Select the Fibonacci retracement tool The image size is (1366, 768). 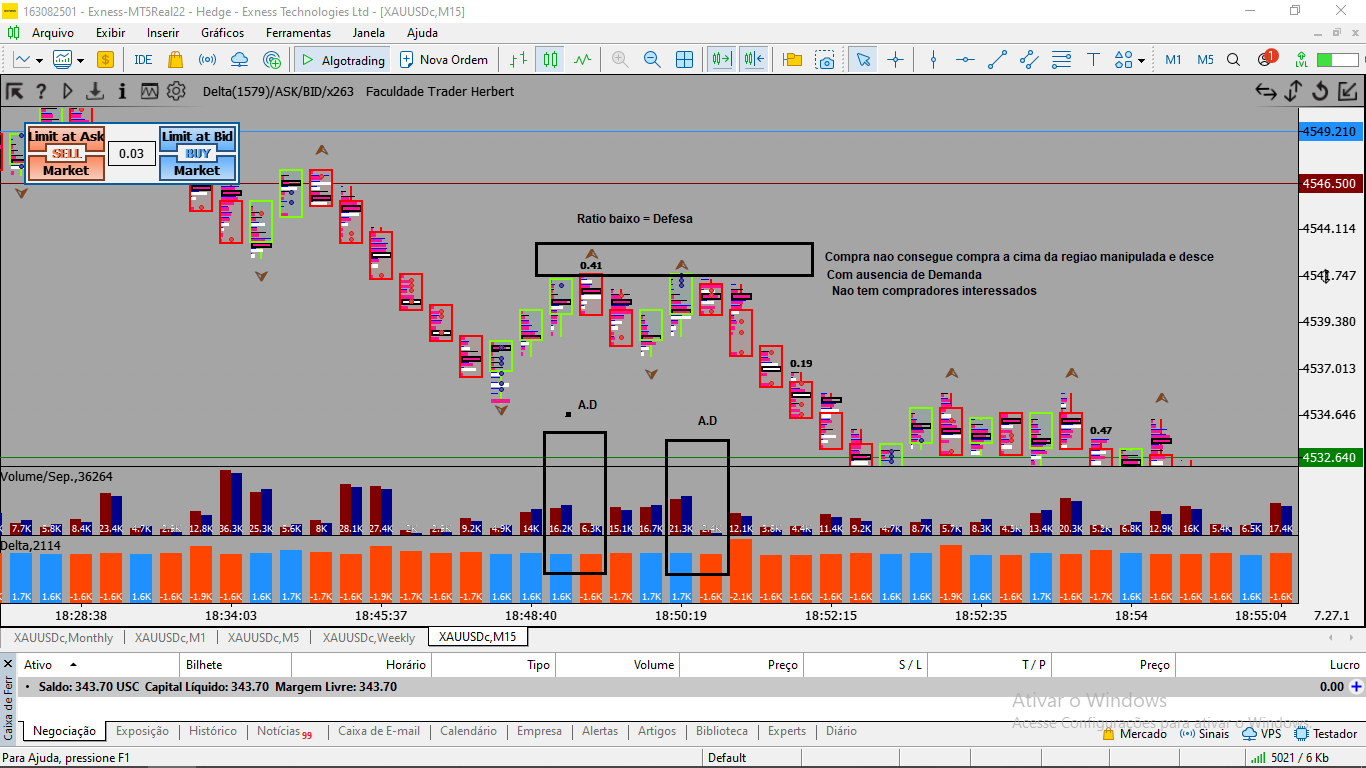pos(1062,60)
